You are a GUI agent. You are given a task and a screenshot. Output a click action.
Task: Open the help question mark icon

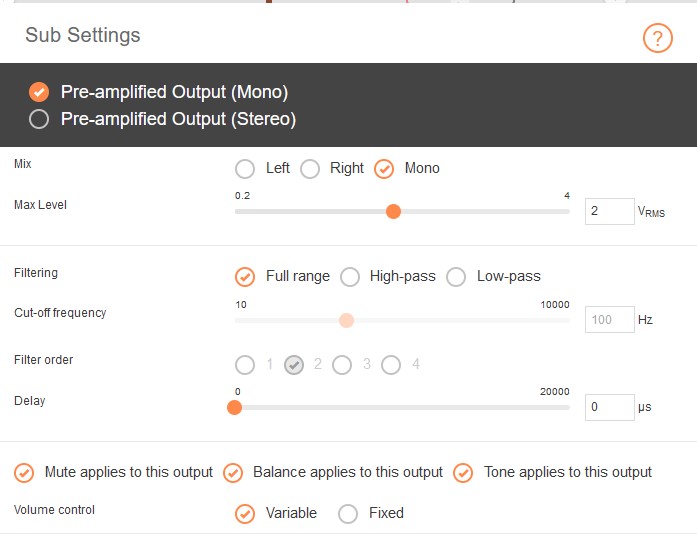click(x=657, y=39)
